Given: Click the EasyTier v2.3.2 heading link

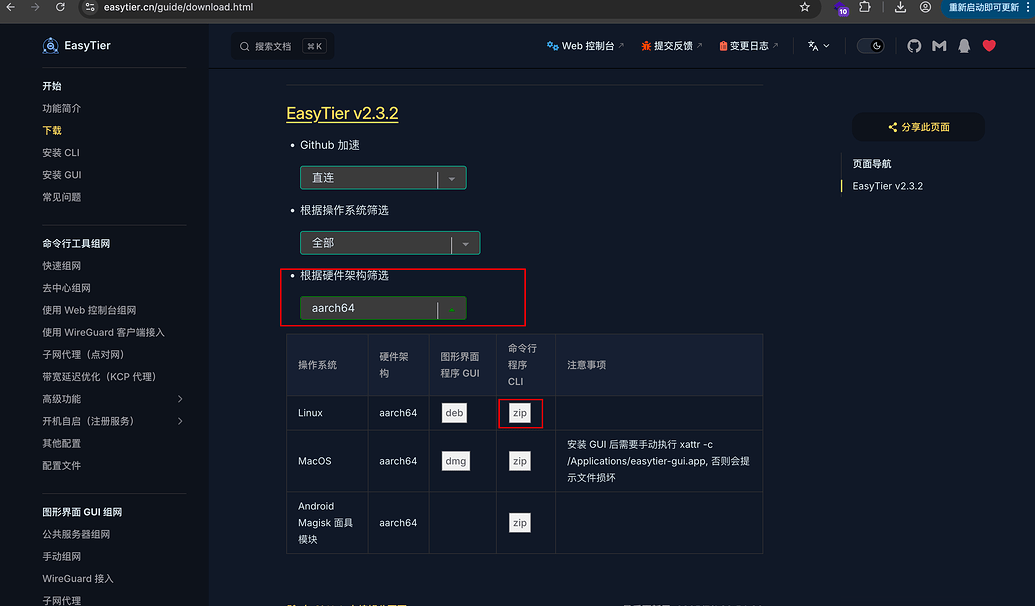Looking at the screenshot, I should (x=342, y=114).
